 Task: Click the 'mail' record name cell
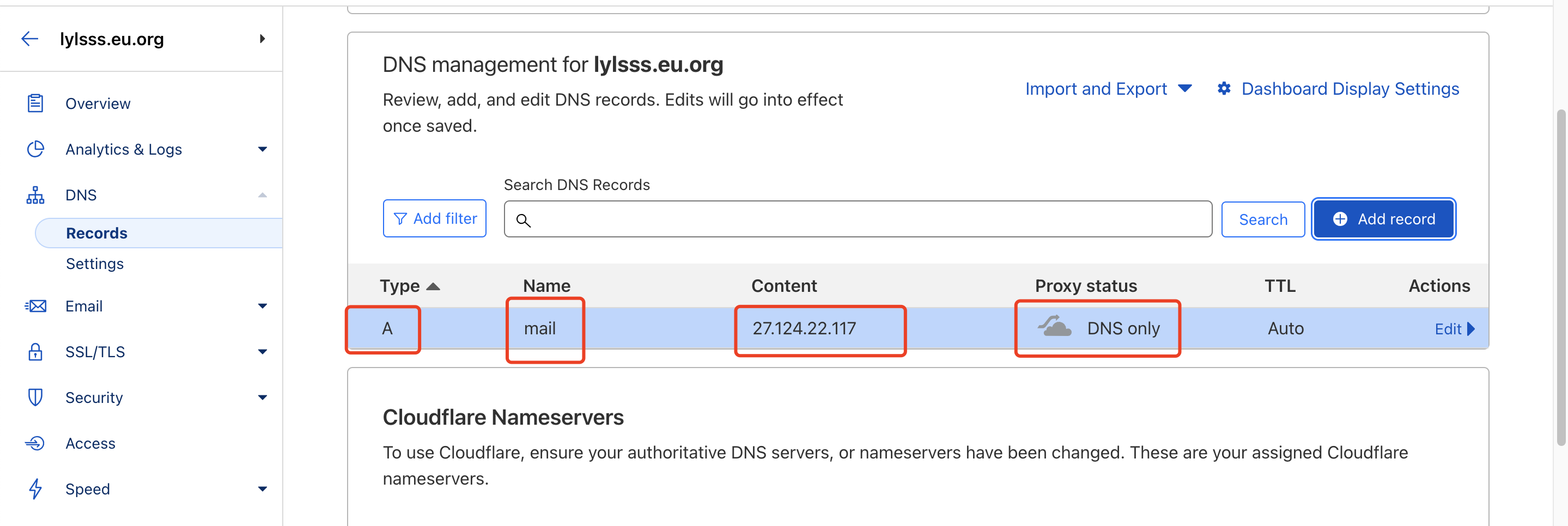(x=540, y=328)
